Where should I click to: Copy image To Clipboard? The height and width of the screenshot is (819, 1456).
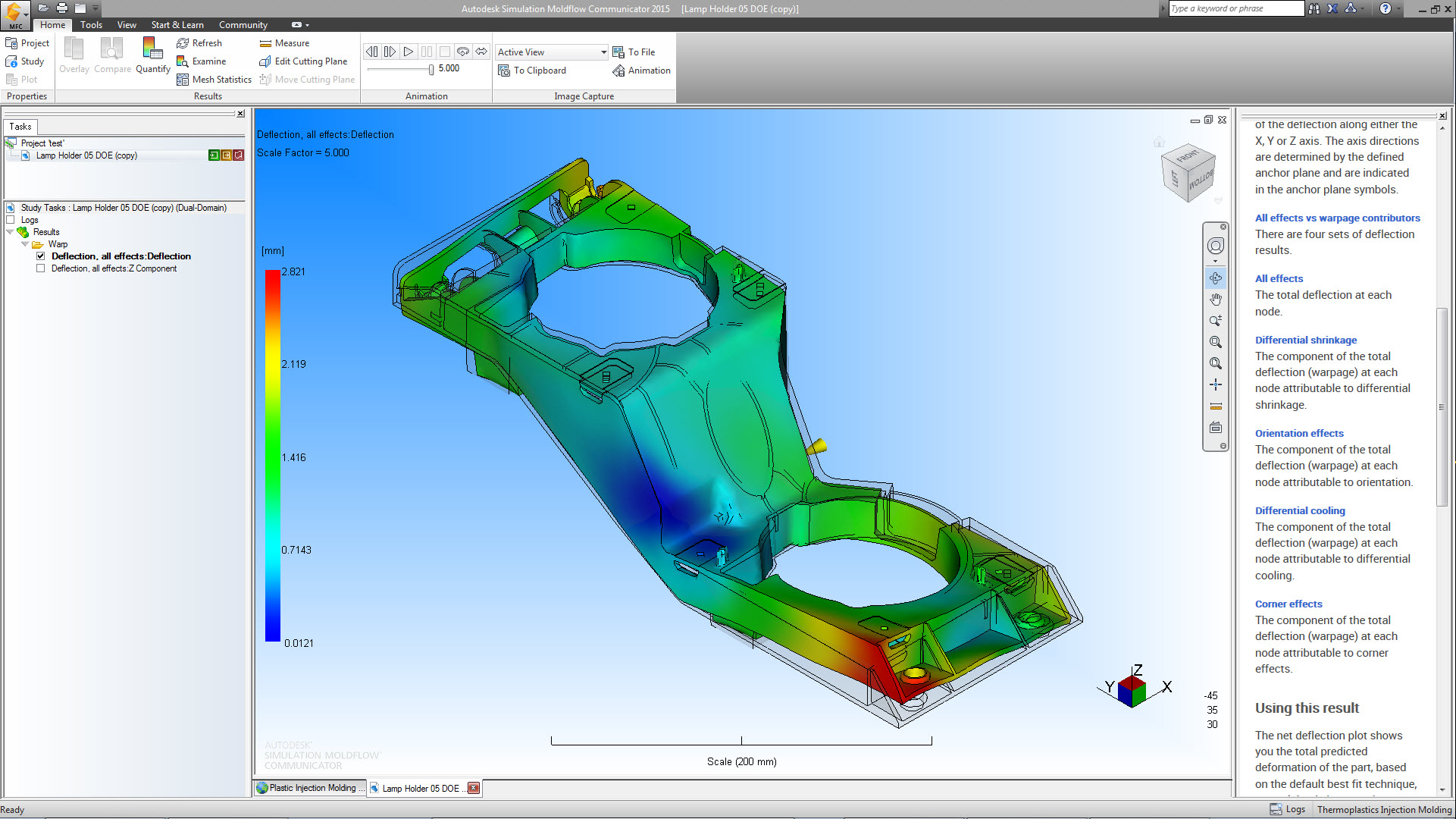pyautogui.click(x=532, y=71)
